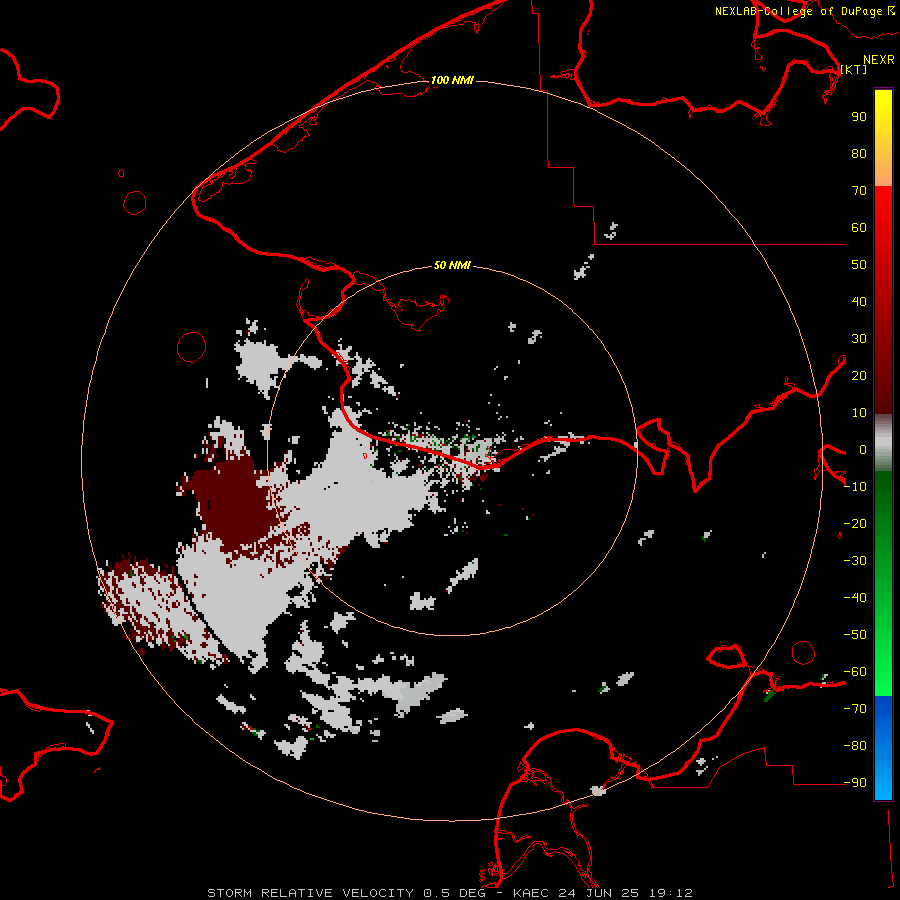
Task: Click the "NEXR" label above color scale
Action: coord(879,60)
